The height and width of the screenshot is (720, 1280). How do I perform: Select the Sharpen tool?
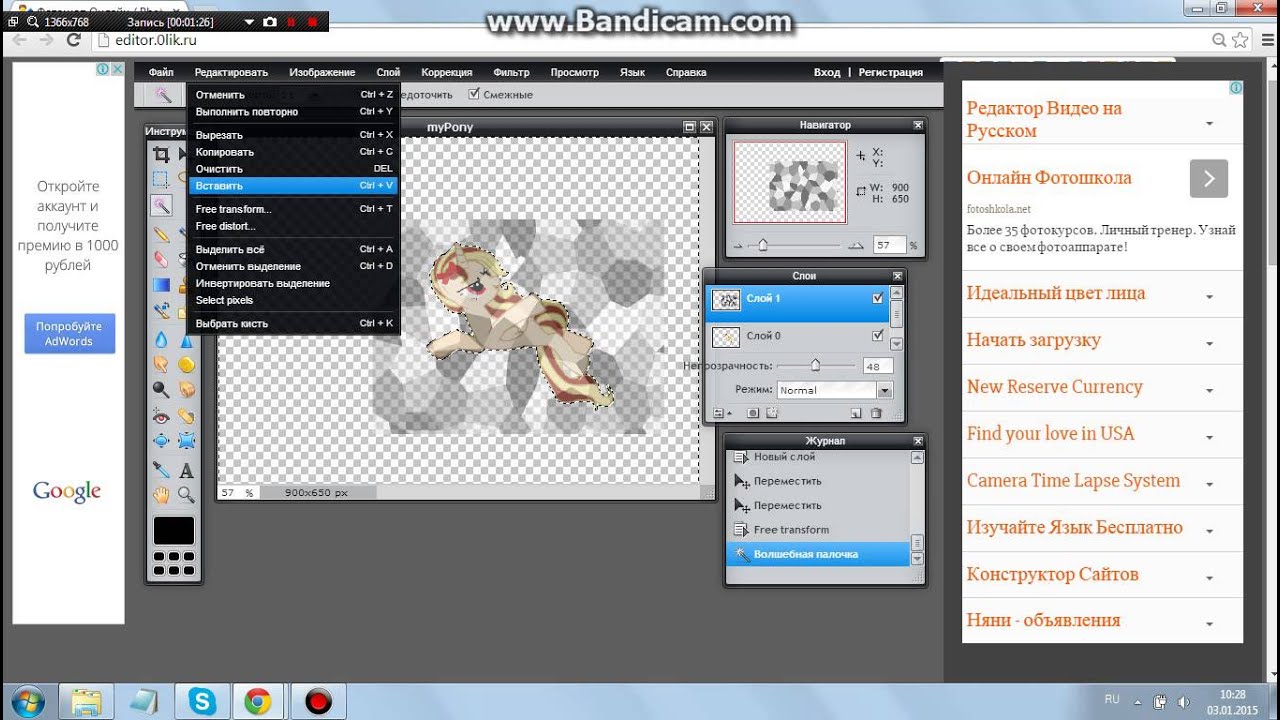point(186,340)
